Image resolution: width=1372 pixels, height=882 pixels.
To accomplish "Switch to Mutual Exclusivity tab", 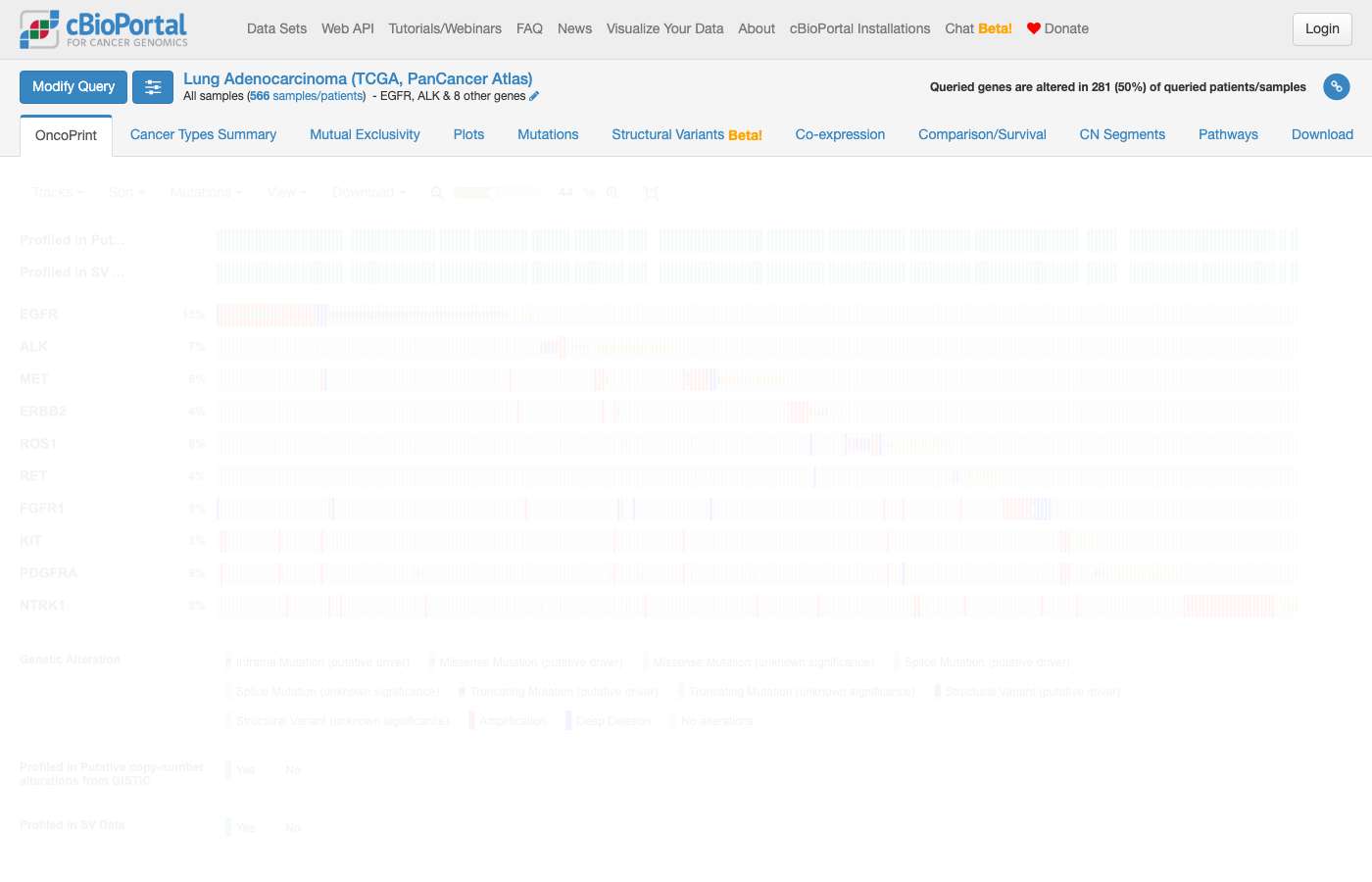I will pyautogui.click(x=365, y=134).
